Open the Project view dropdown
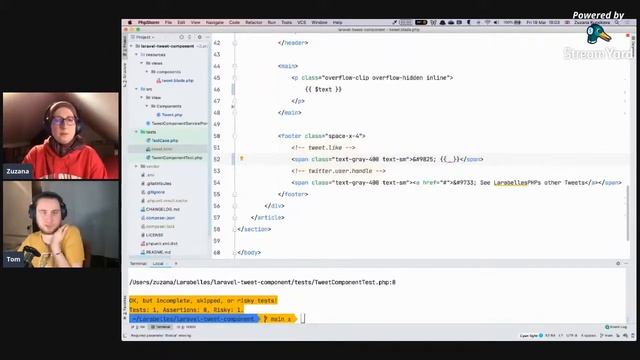 (x=143, y=37)
